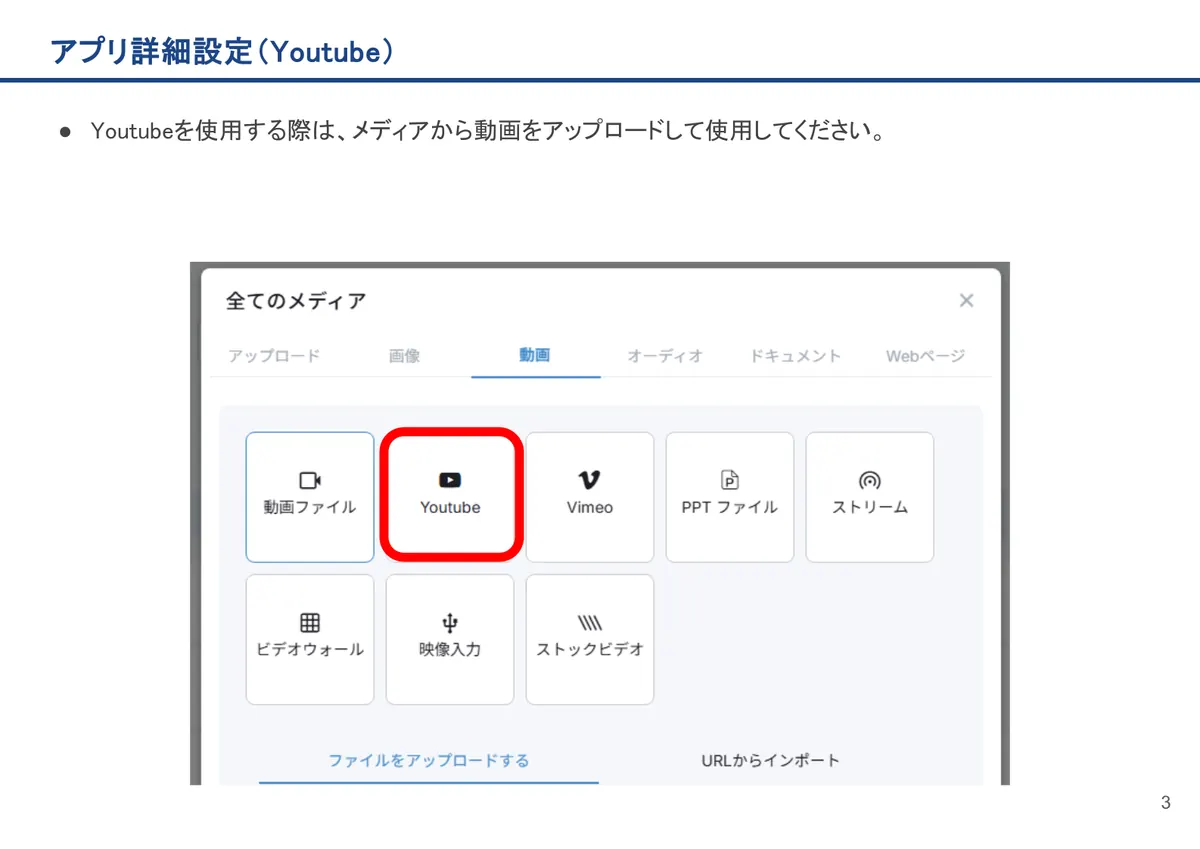Viewport: 1200px width, 849px height.
Task: Open the 動画 tab
Action: click(x=535, y=355)
